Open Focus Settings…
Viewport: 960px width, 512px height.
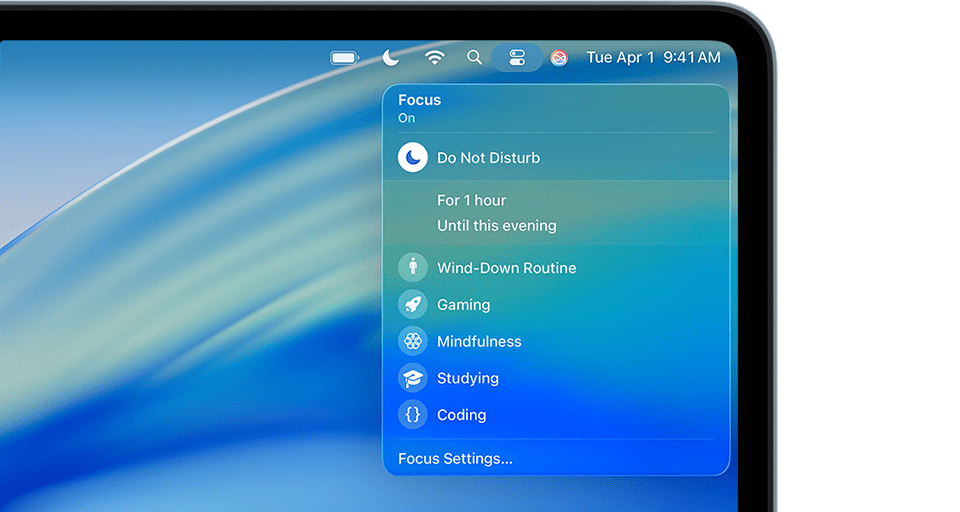pos(455,459)
